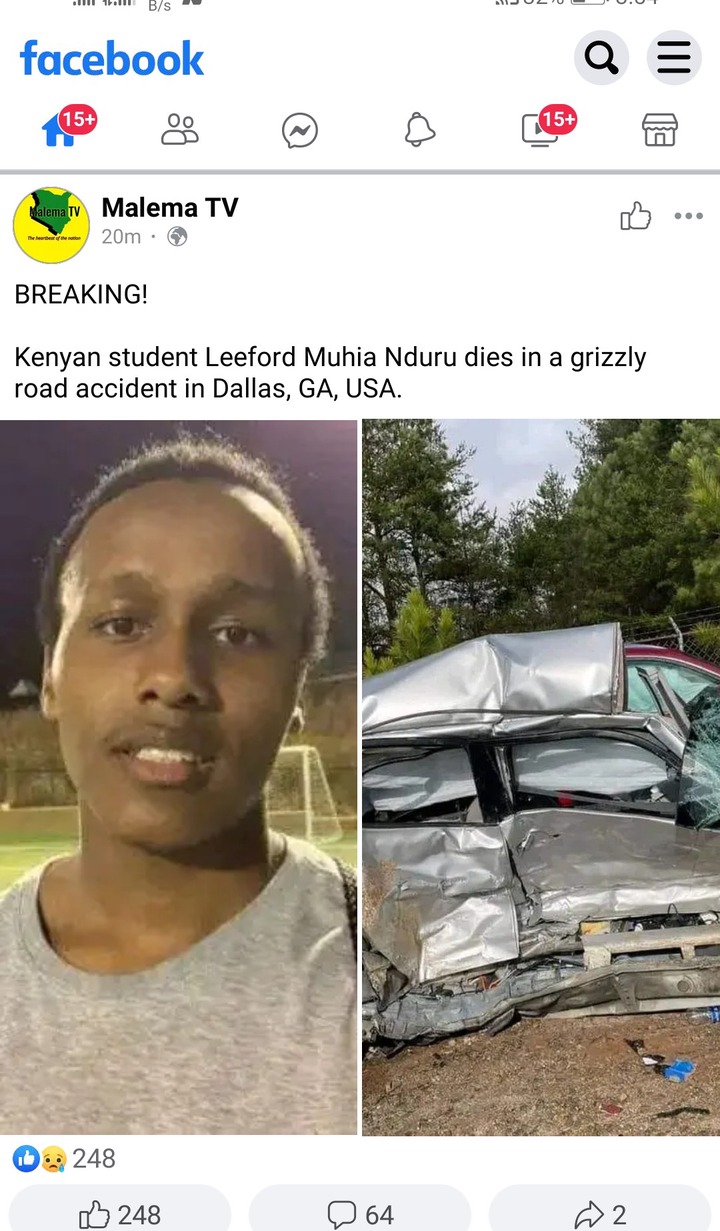This screenshot has width=720, height=1231.
Task: Open Malema TV profile picture
Action: click(x=51, y=225)
